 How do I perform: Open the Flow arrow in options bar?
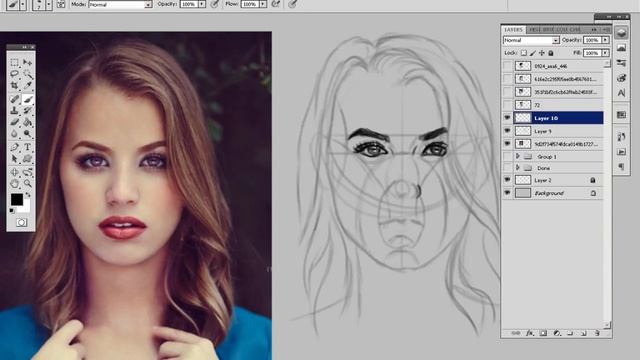coord(263,4)
